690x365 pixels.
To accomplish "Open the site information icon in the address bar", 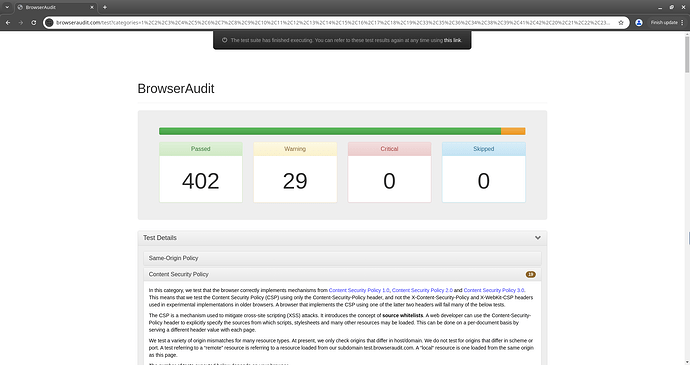I will click(x=49, y=22).
